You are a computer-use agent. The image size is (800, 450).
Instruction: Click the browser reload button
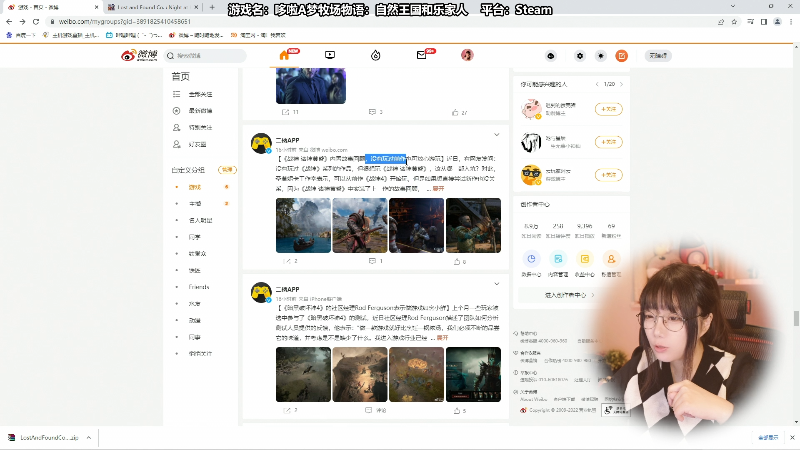coord(36,21)
